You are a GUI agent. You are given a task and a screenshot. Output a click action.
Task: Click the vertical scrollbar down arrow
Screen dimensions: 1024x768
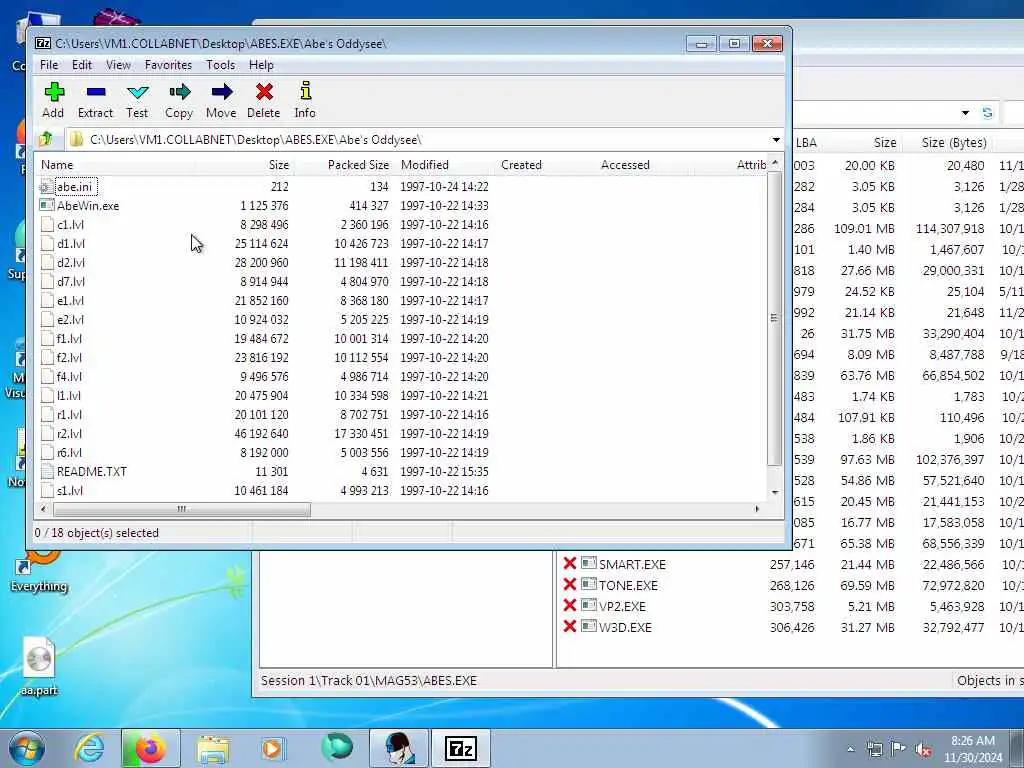(x=775, y=492)
